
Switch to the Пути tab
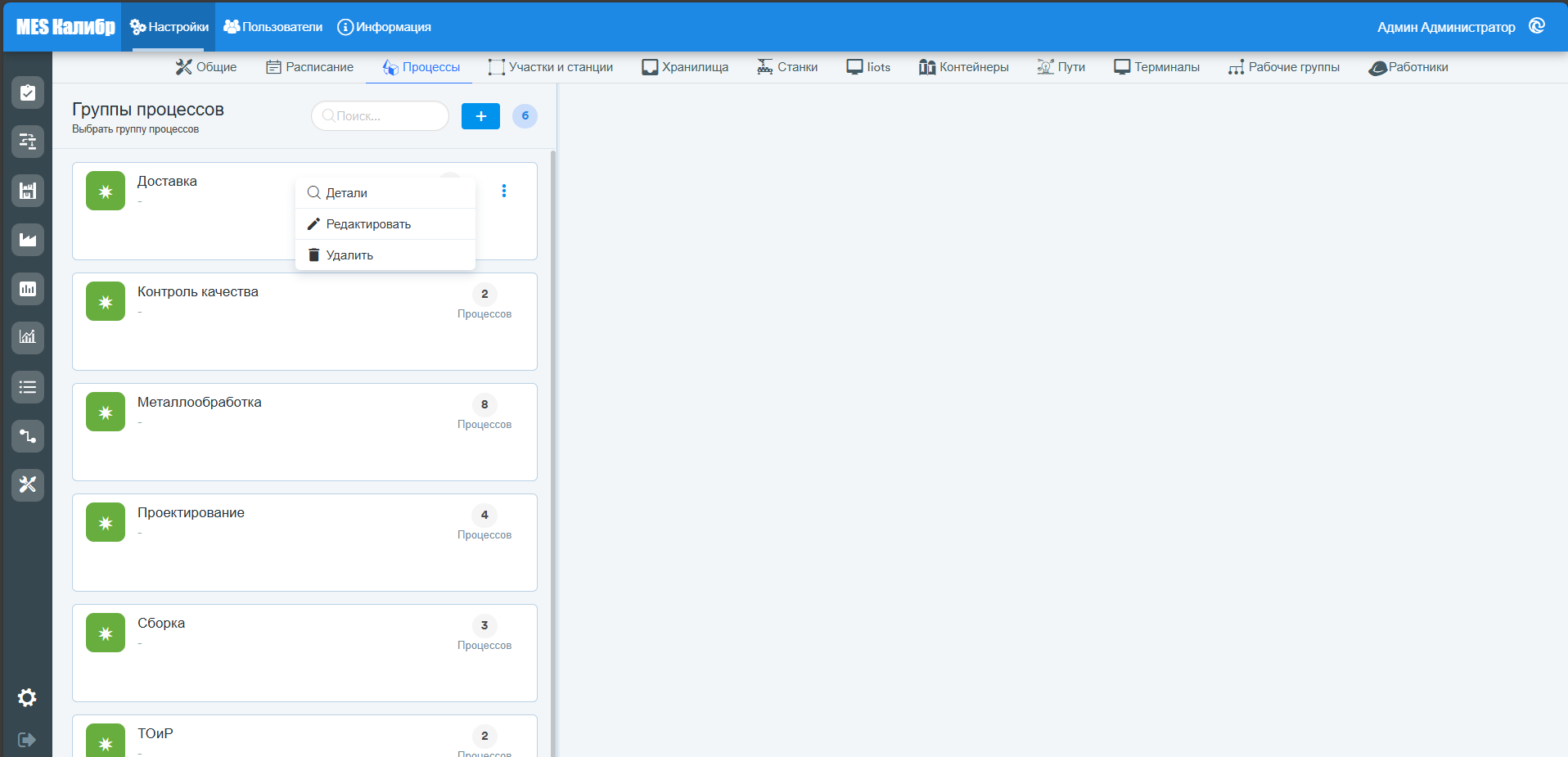pos(1061,67)
